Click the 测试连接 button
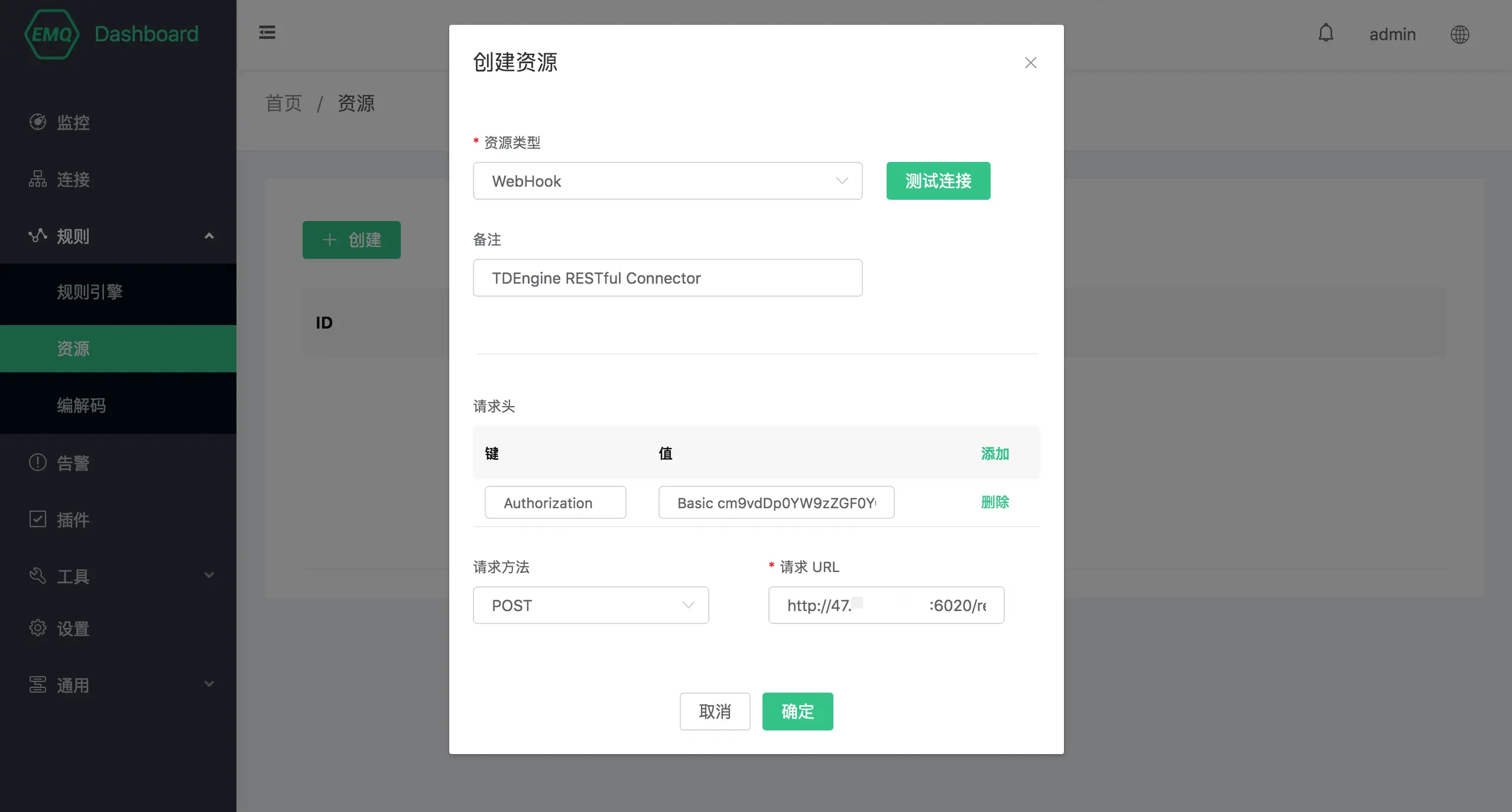 point(938,181)
